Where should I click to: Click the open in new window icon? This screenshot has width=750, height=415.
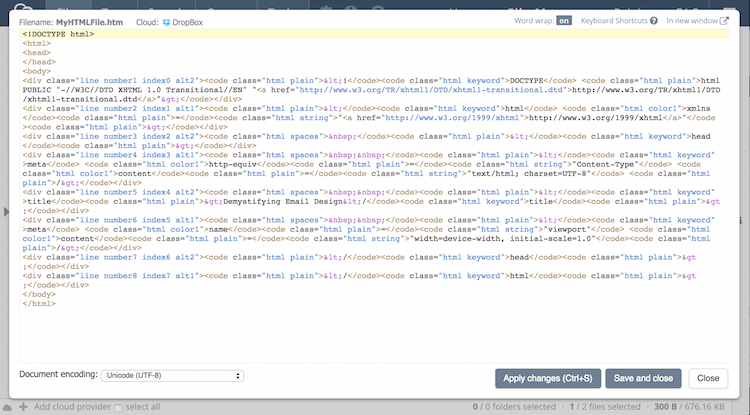point(724,20)
